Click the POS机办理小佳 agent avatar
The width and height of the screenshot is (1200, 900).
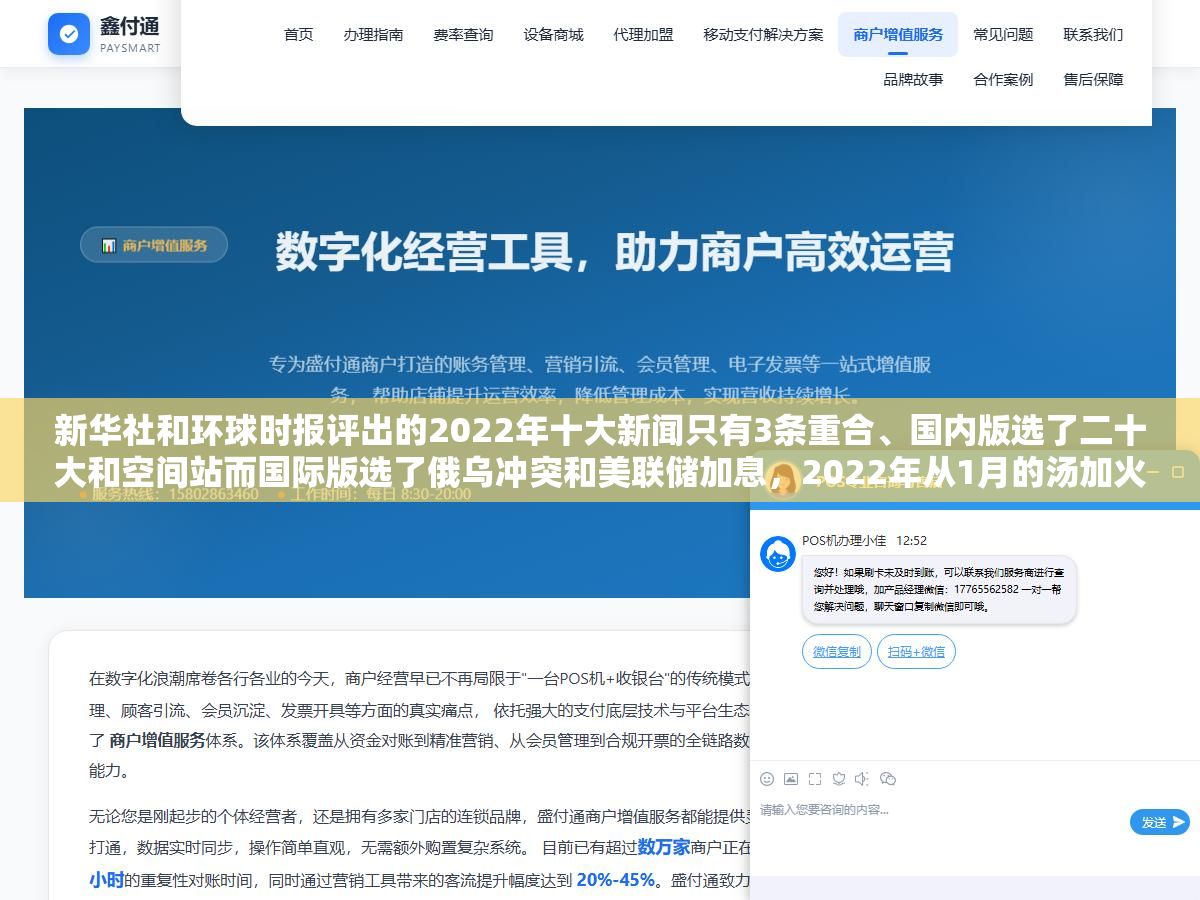point(778,554)
